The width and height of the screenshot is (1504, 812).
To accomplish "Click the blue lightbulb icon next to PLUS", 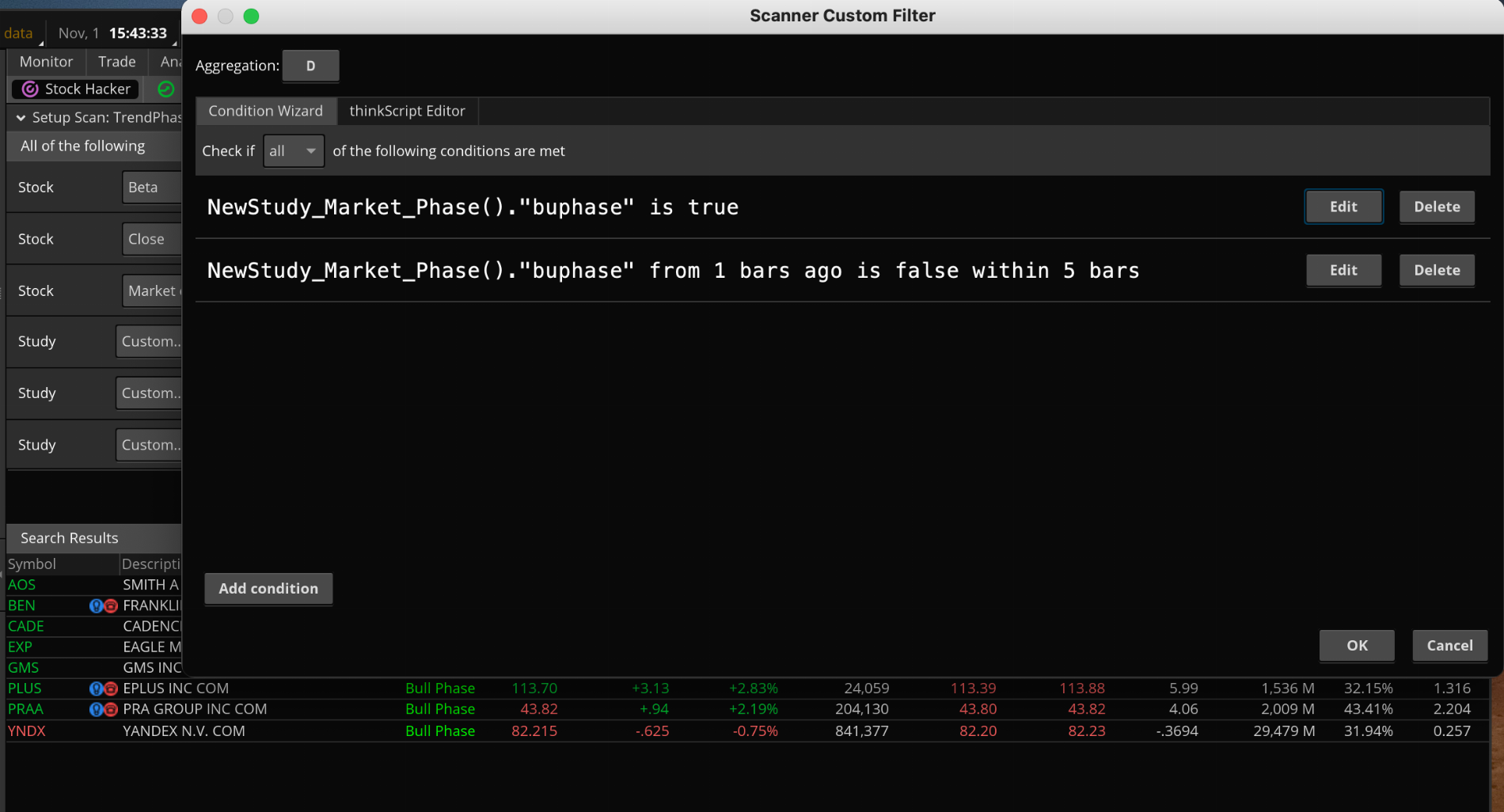I will click(96, 689).
